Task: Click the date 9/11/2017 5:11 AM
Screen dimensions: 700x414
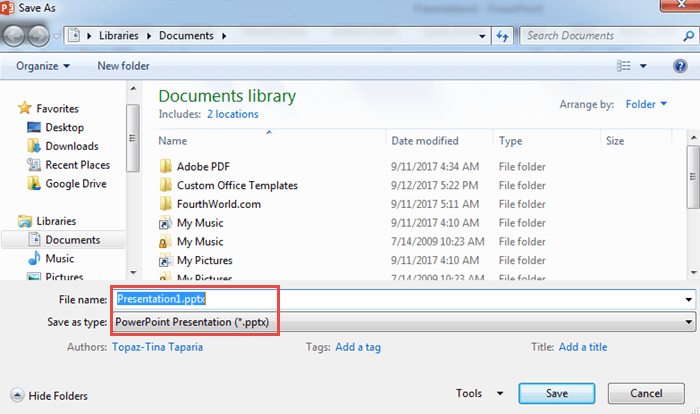Action: (435, 204)
